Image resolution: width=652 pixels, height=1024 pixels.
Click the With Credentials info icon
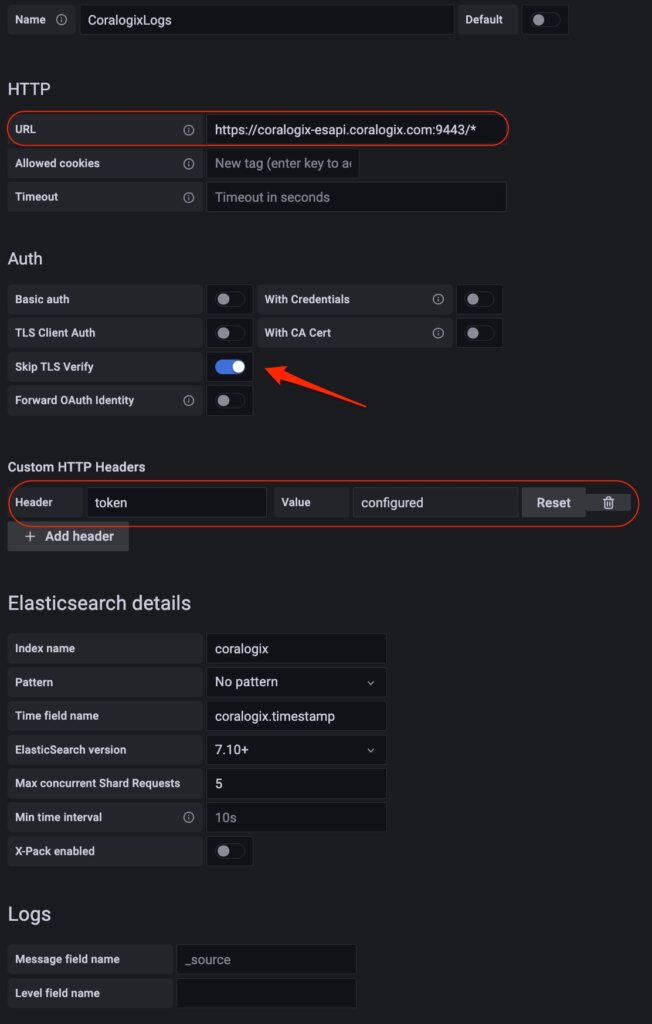coord(438,299)
